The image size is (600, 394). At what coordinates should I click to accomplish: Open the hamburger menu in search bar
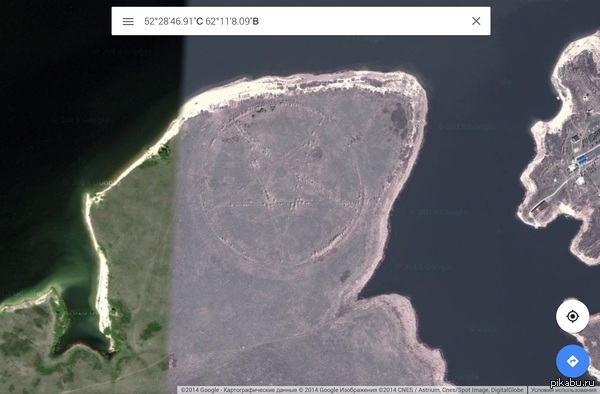(x=128, y=21)
